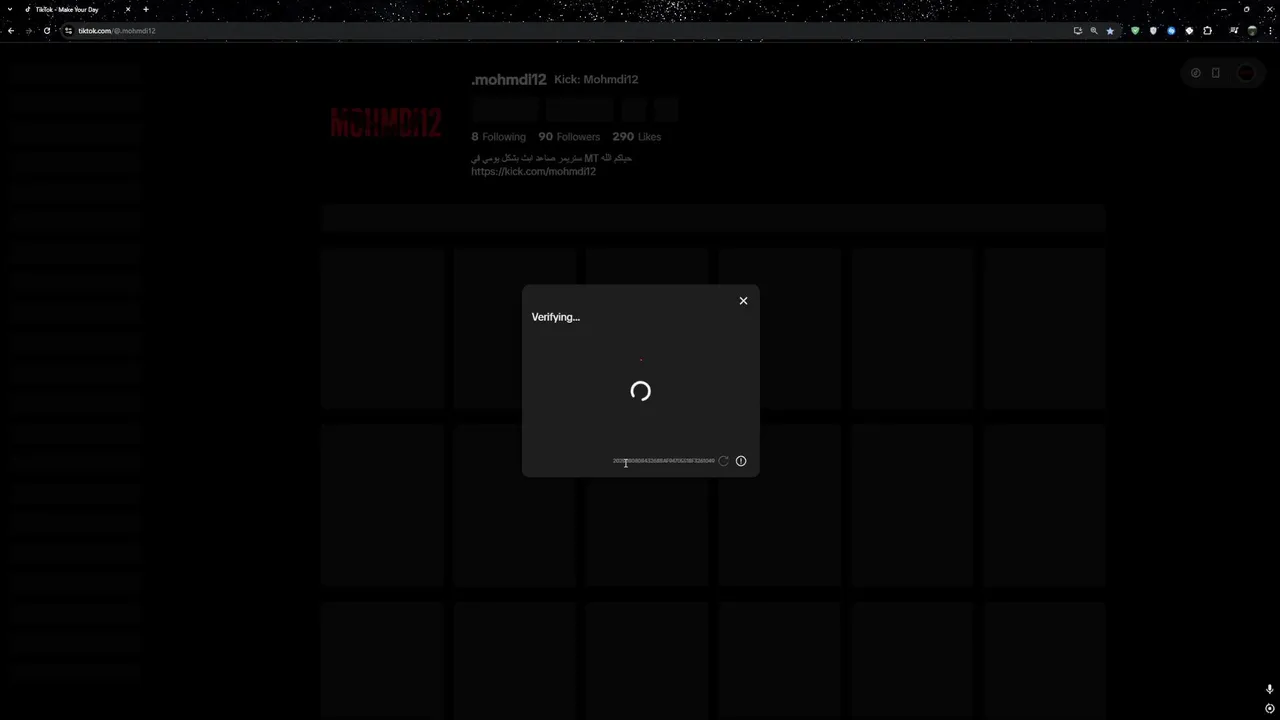Viewport: 1280px width, 720px height.
Task: Close the Verifying dialog with X
Action: point(743,301)
